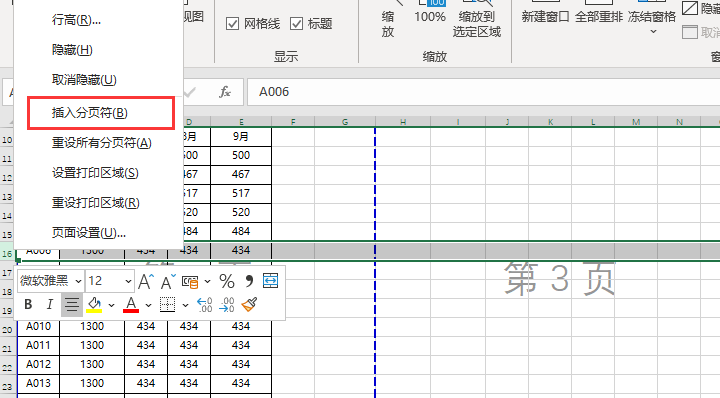Screen dimensions: 720x398
Task: Uncheck the 网格线 checkbox
Action: (x=232, y=24)
